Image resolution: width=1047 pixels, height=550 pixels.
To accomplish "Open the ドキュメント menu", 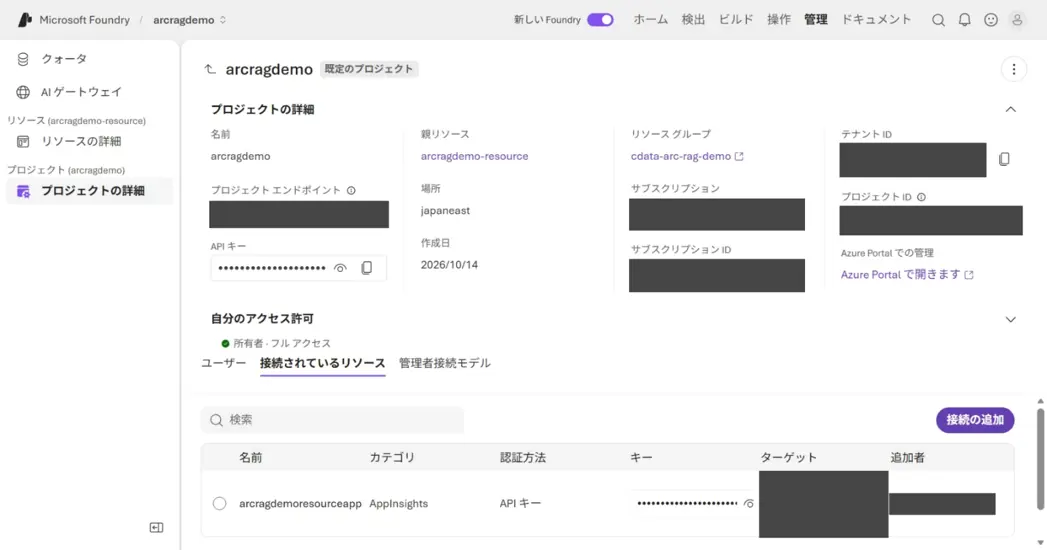I will click(x=876, y=19).
